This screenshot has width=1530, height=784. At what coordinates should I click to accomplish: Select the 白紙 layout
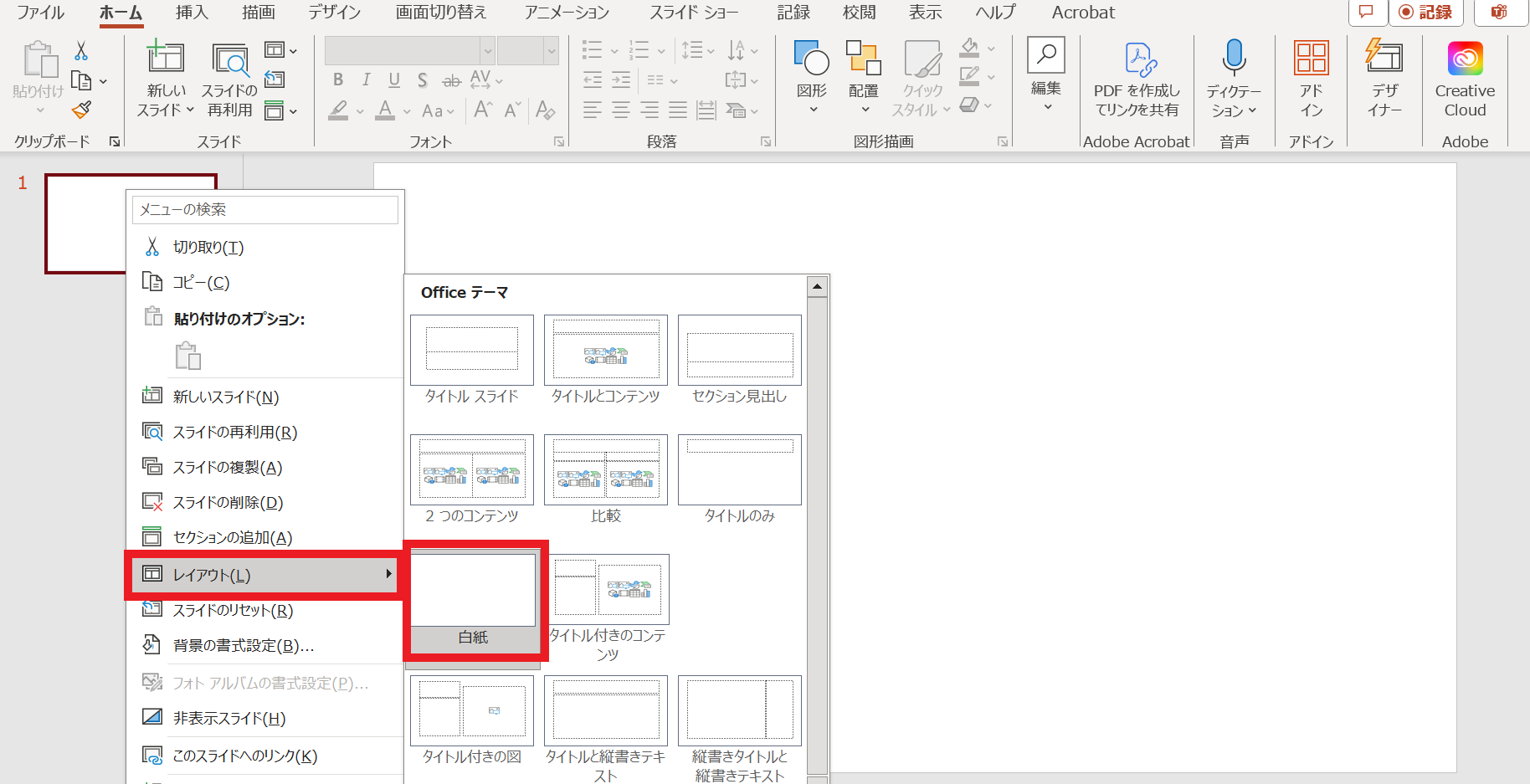tap(473, 590)
